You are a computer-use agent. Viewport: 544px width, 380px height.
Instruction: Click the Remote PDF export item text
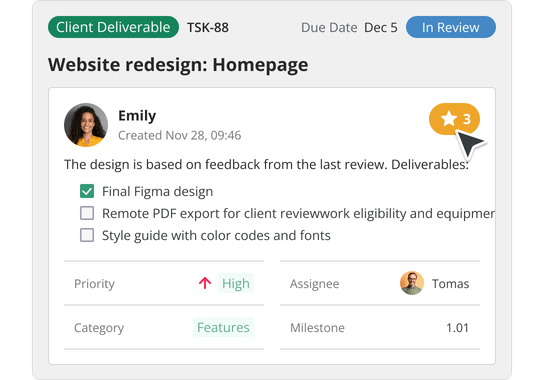click(x=298, y=213)
